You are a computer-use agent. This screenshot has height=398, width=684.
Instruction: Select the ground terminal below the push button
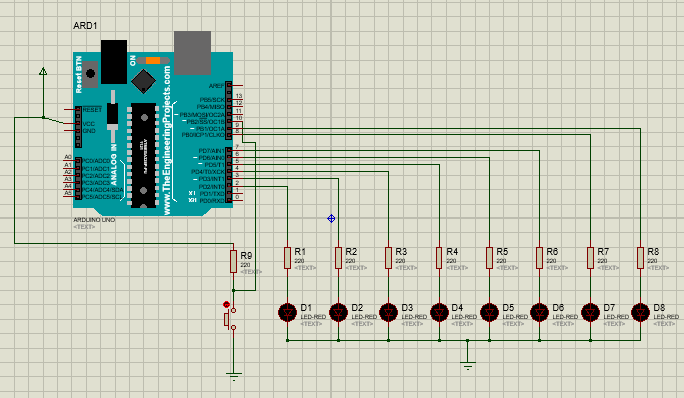(233, 377)
